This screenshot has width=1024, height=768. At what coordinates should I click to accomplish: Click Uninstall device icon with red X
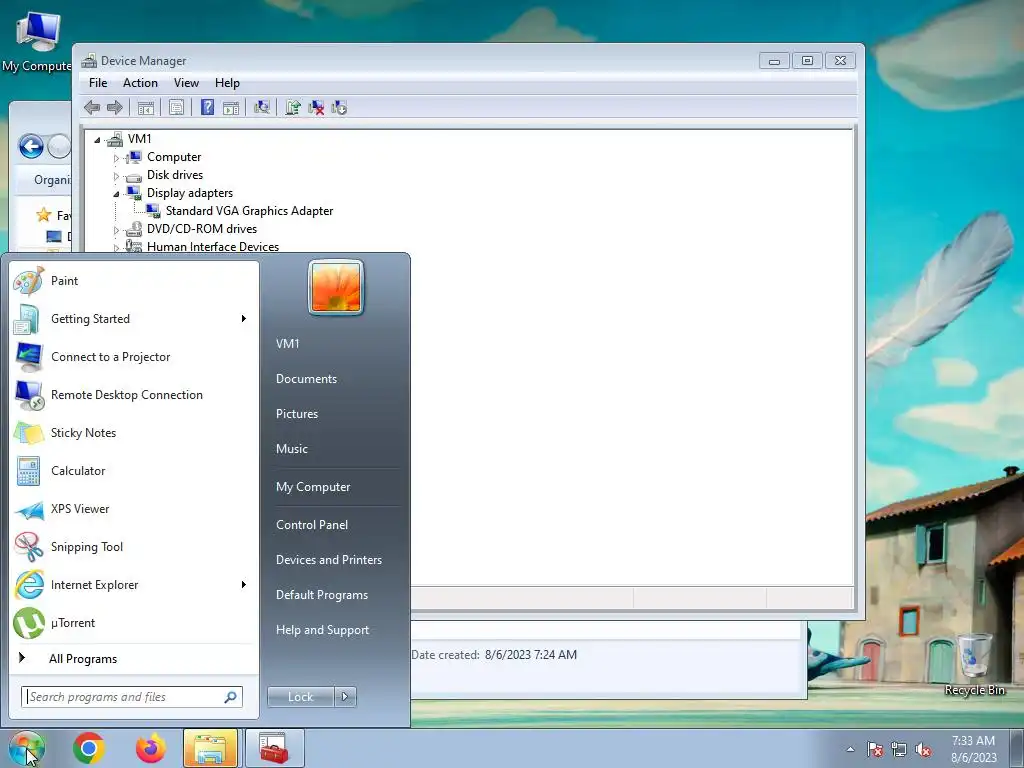coord(316,108)
